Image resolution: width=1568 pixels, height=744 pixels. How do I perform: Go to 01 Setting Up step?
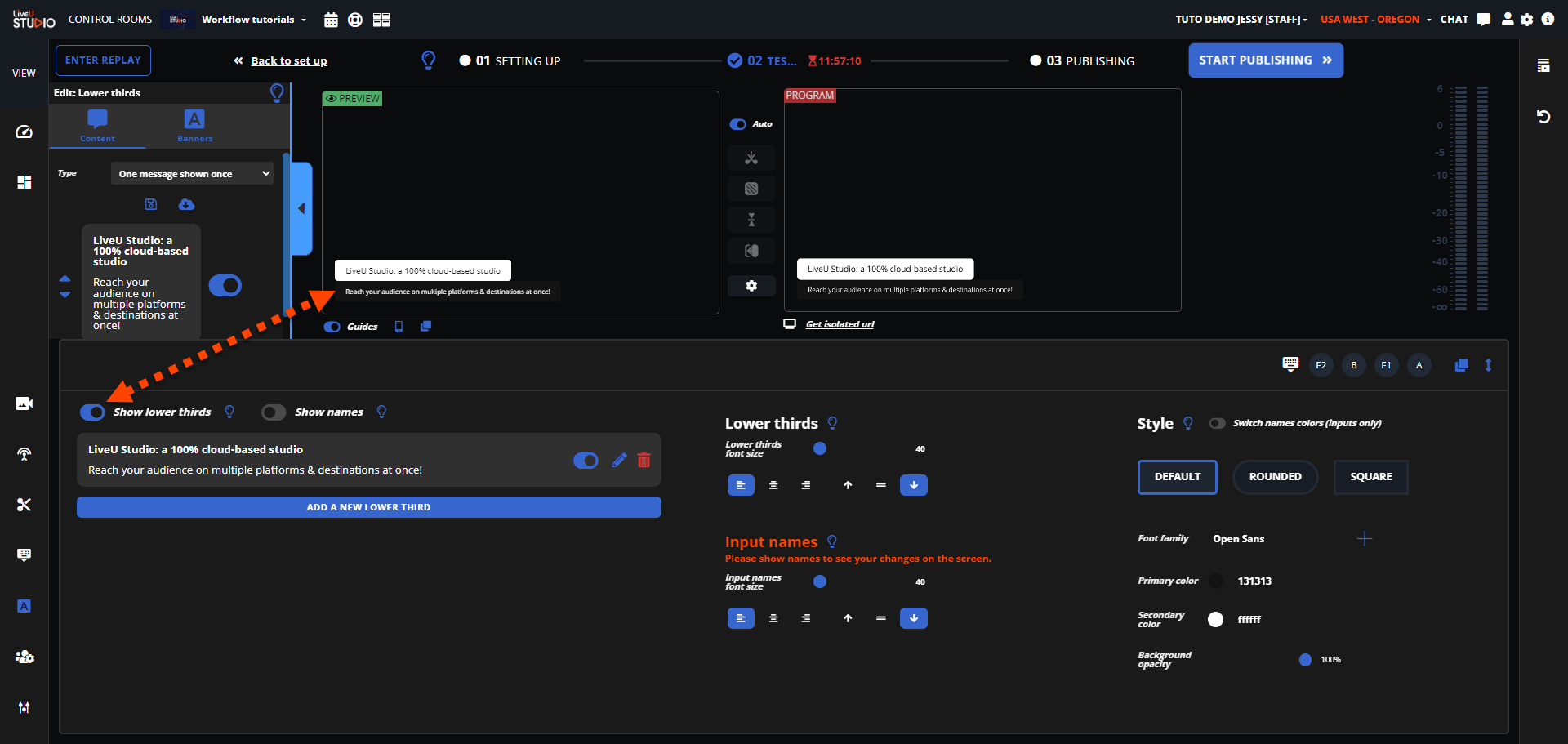point(510,60)
